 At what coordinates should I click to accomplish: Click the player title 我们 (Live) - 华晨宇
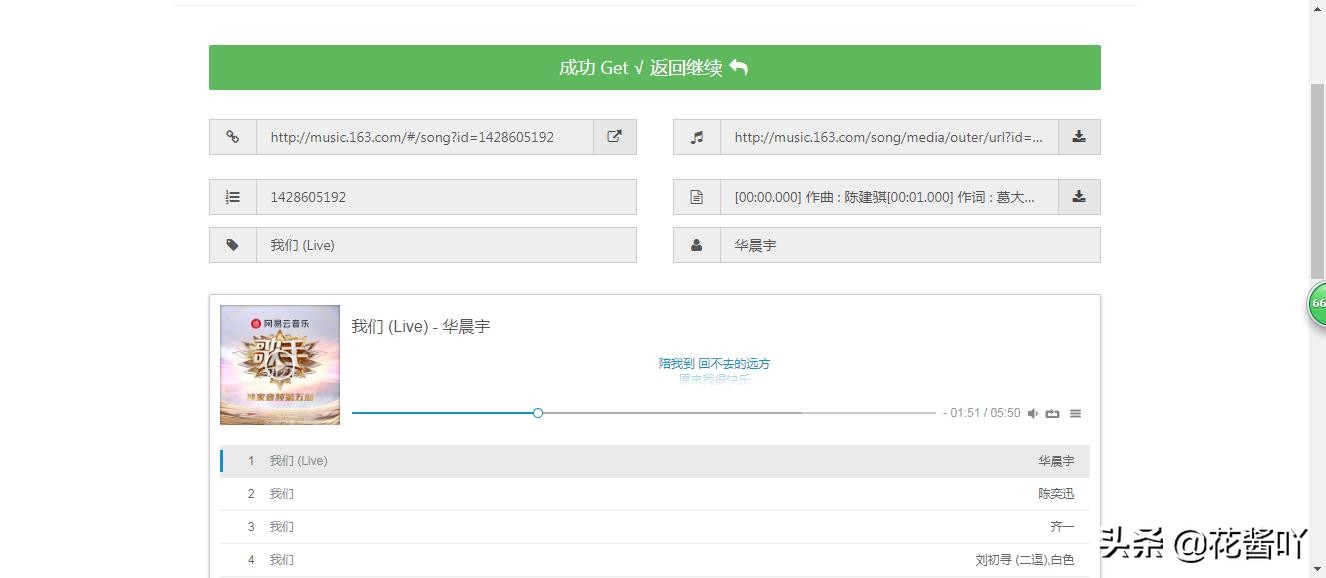click(421, 326)
